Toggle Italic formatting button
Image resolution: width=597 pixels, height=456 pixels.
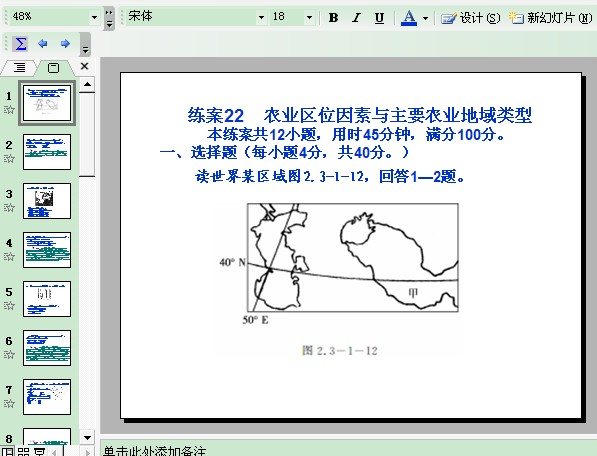[x=356, y=18]
